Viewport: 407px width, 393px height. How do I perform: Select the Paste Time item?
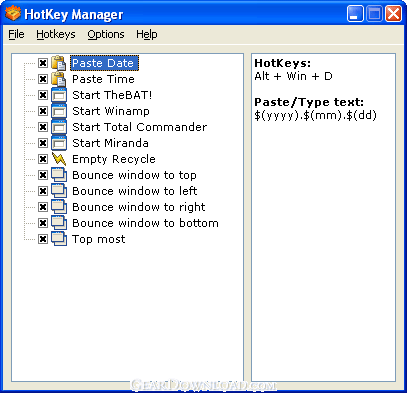click(x=104, y=79)
